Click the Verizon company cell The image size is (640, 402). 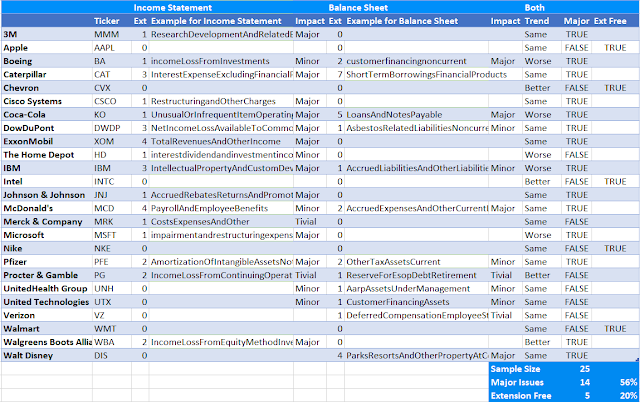pos(47,315)
